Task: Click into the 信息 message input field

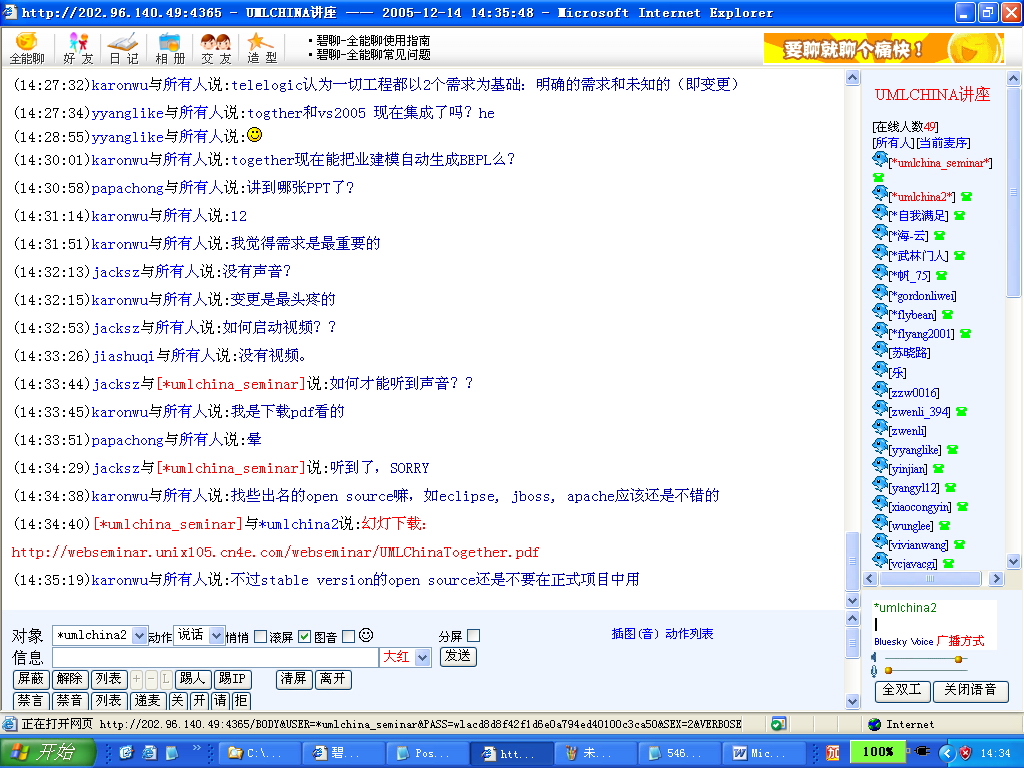Action: point(216,657)
